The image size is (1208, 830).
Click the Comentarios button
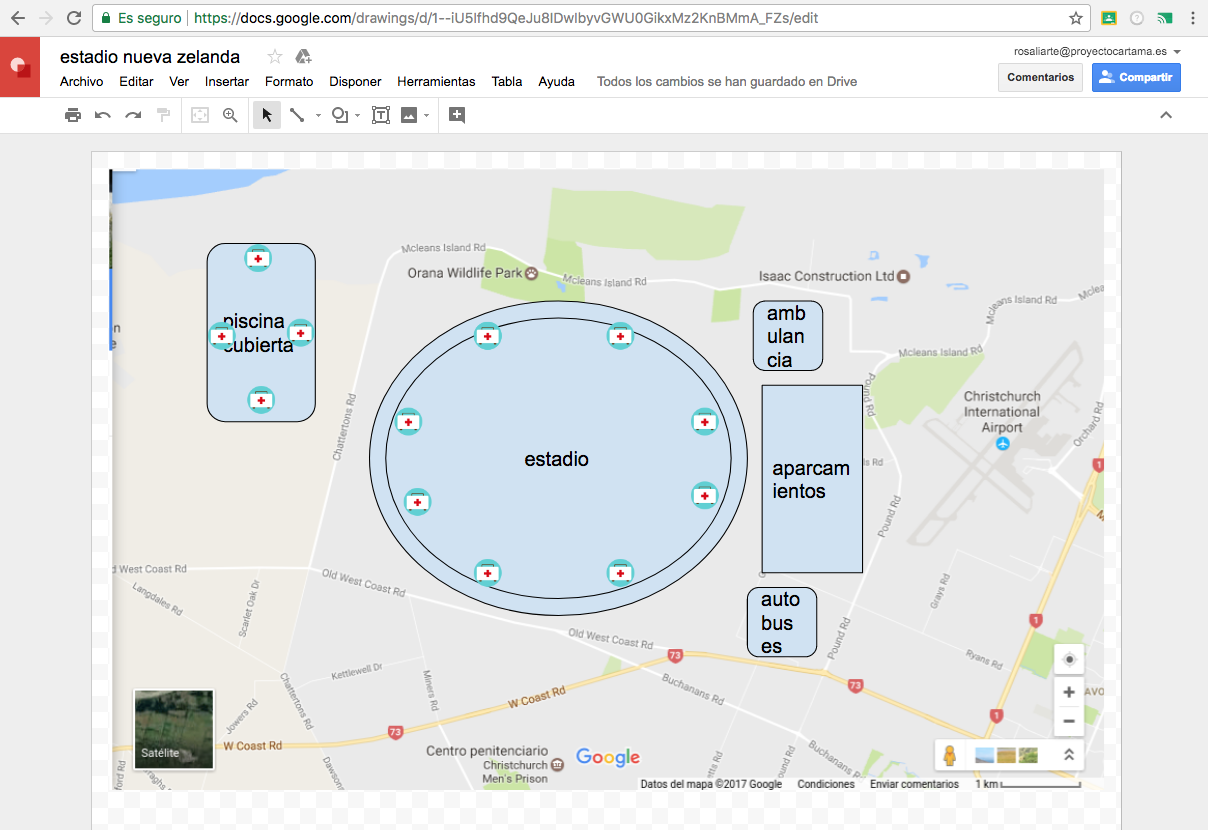pyautogui.click(x=1040, y=77)
